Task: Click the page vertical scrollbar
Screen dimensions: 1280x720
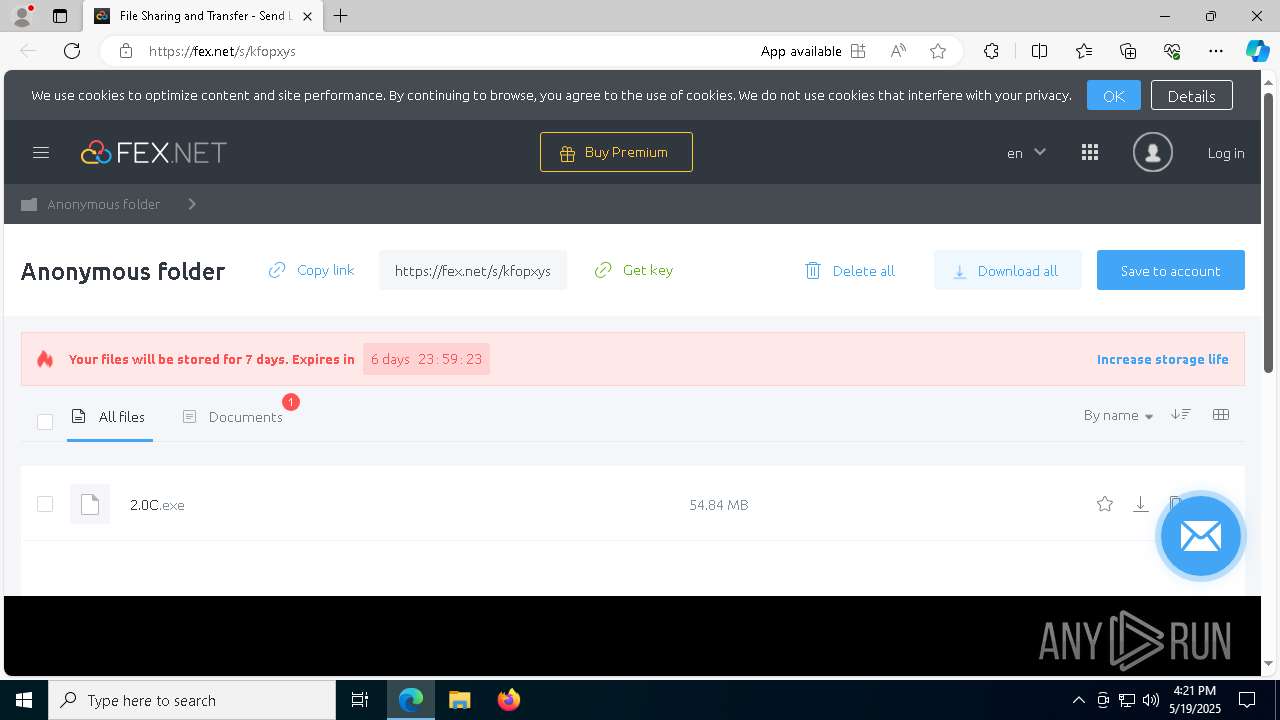Action: pyautogui.click(x=1269, y=233)
